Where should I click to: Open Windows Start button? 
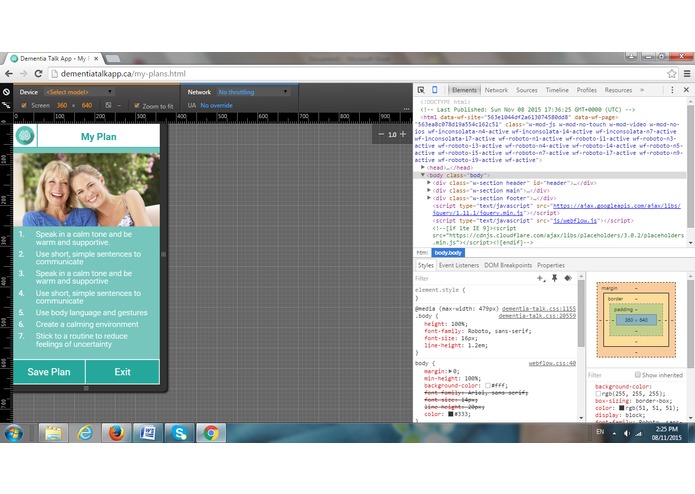[14, 433]
